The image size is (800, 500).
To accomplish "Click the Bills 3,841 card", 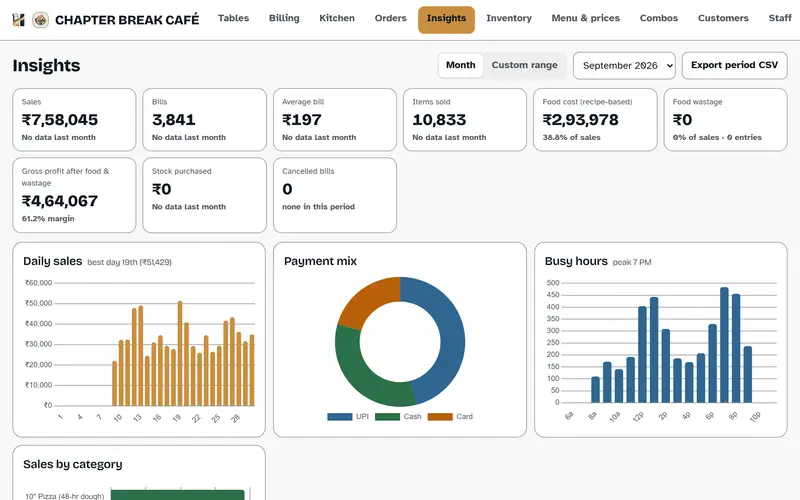I will coord(204,120).
